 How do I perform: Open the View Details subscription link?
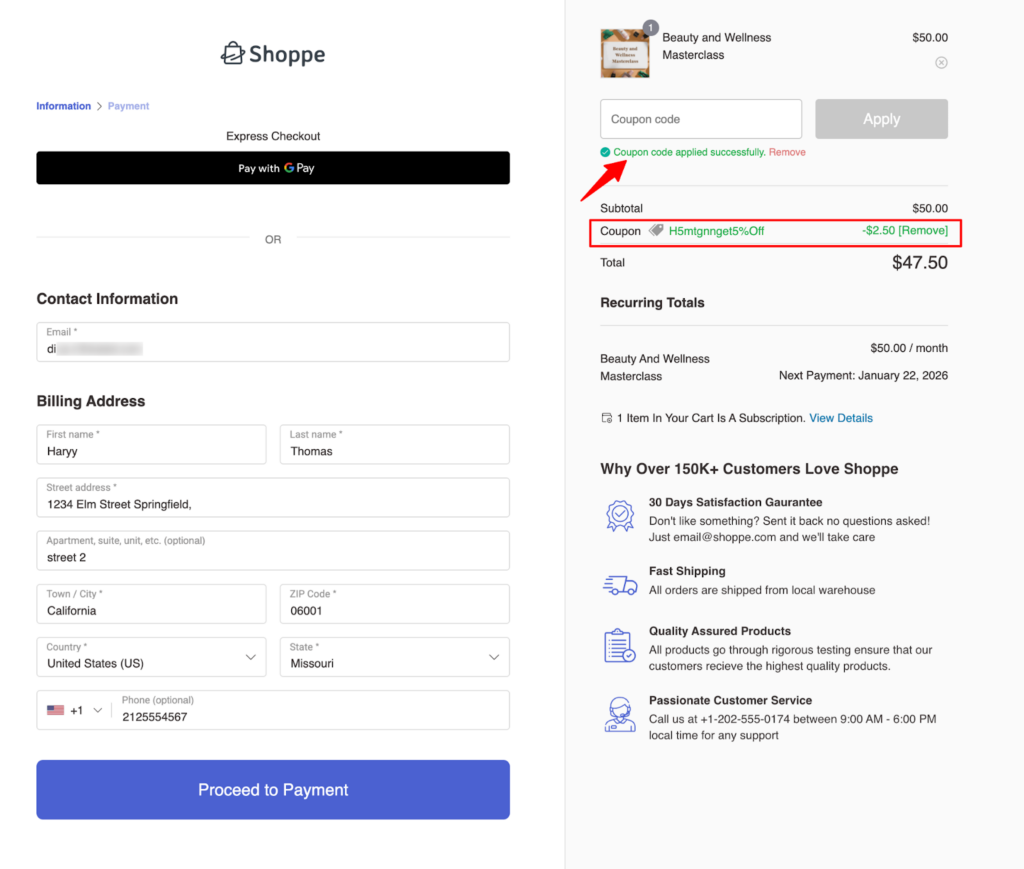[840, 418]
